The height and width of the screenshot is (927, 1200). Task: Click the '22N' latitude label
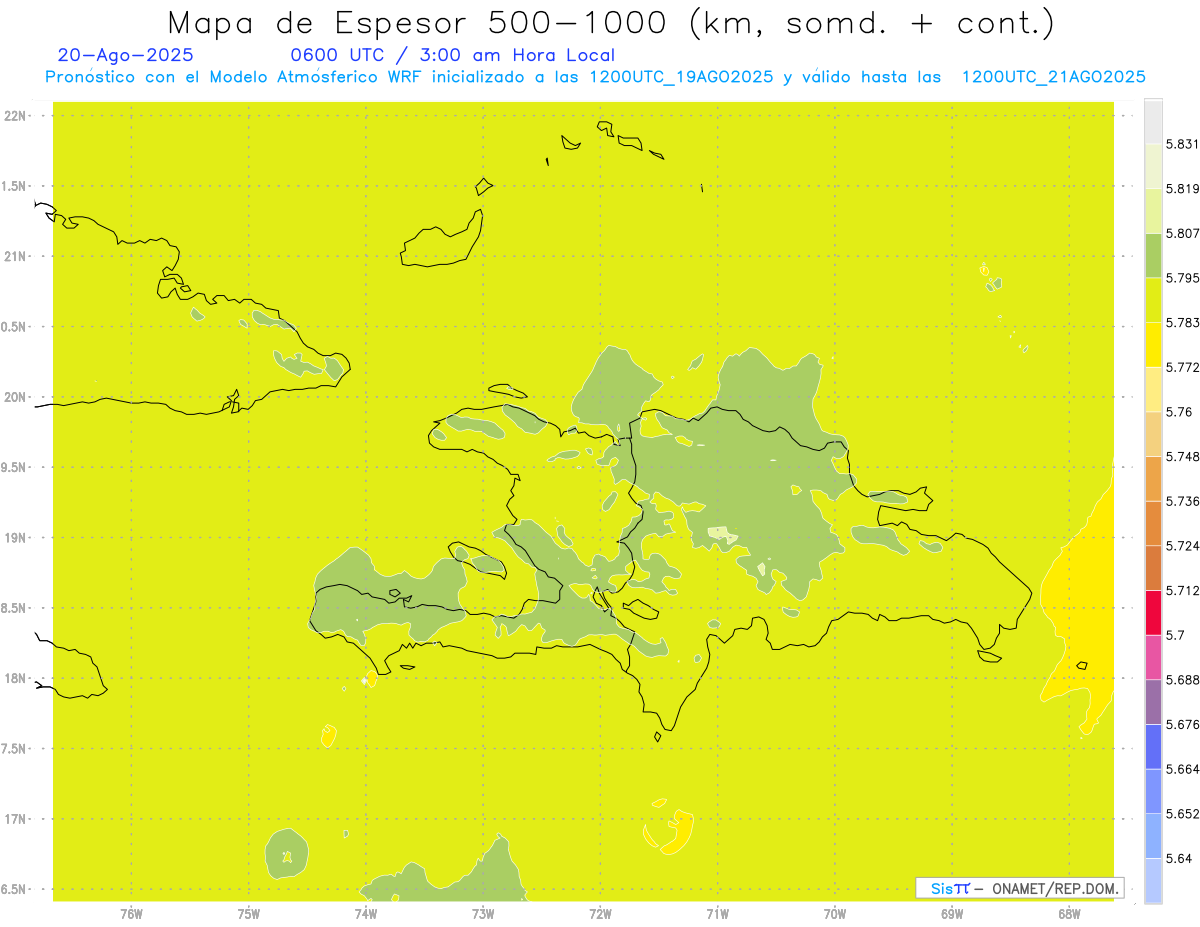pos(17,116)
